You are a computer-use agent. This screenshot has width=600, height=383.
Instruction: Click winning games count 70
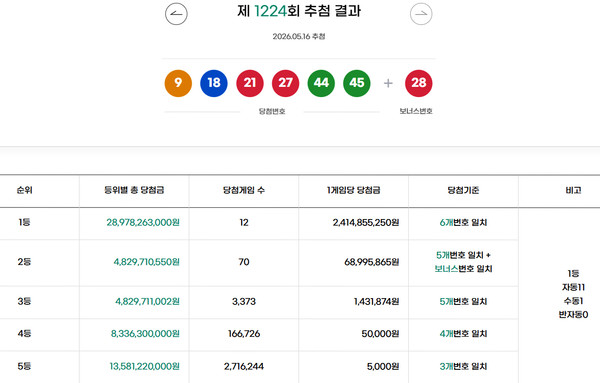click(x=244, y=262)
